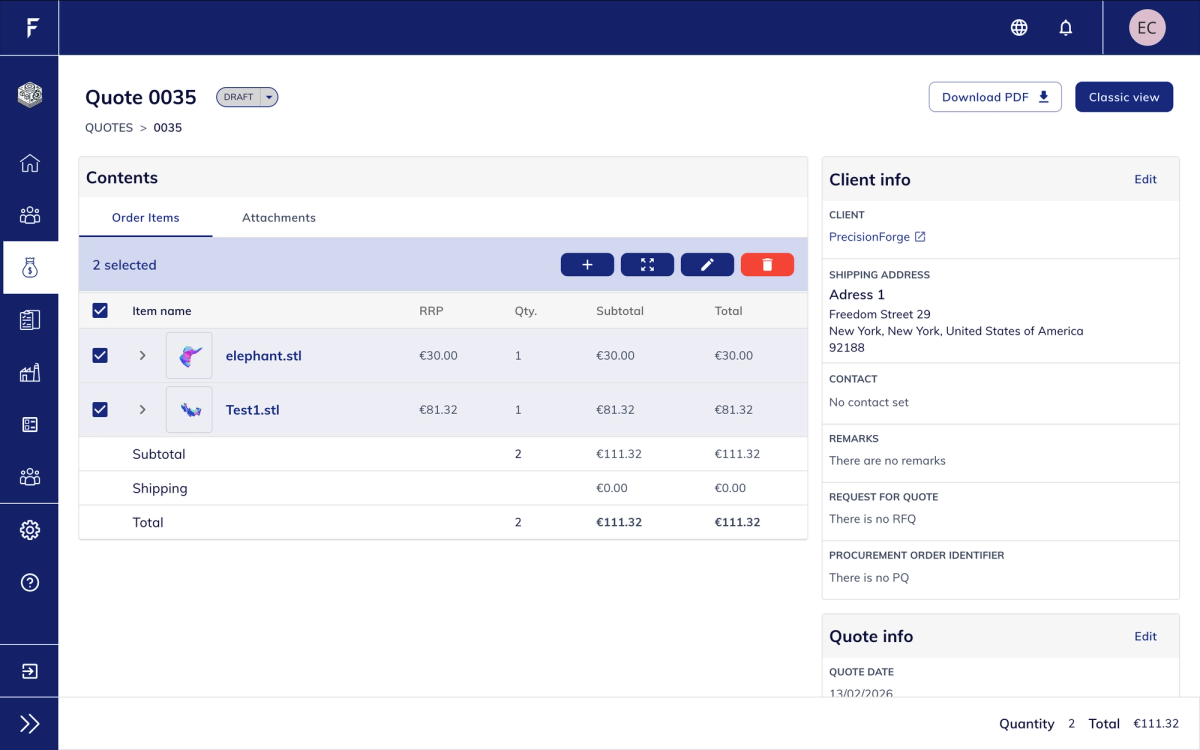The width and height of the screenshot is (1200, 750).
Task: Open the factory production sidebar icon
Action: (30, 372)
